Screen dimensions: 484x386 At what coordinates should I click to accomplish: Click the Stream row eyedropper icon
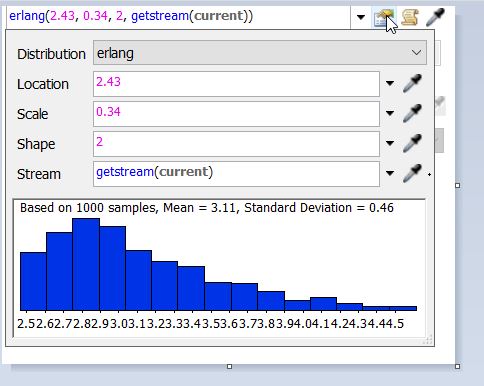[412, 173]
